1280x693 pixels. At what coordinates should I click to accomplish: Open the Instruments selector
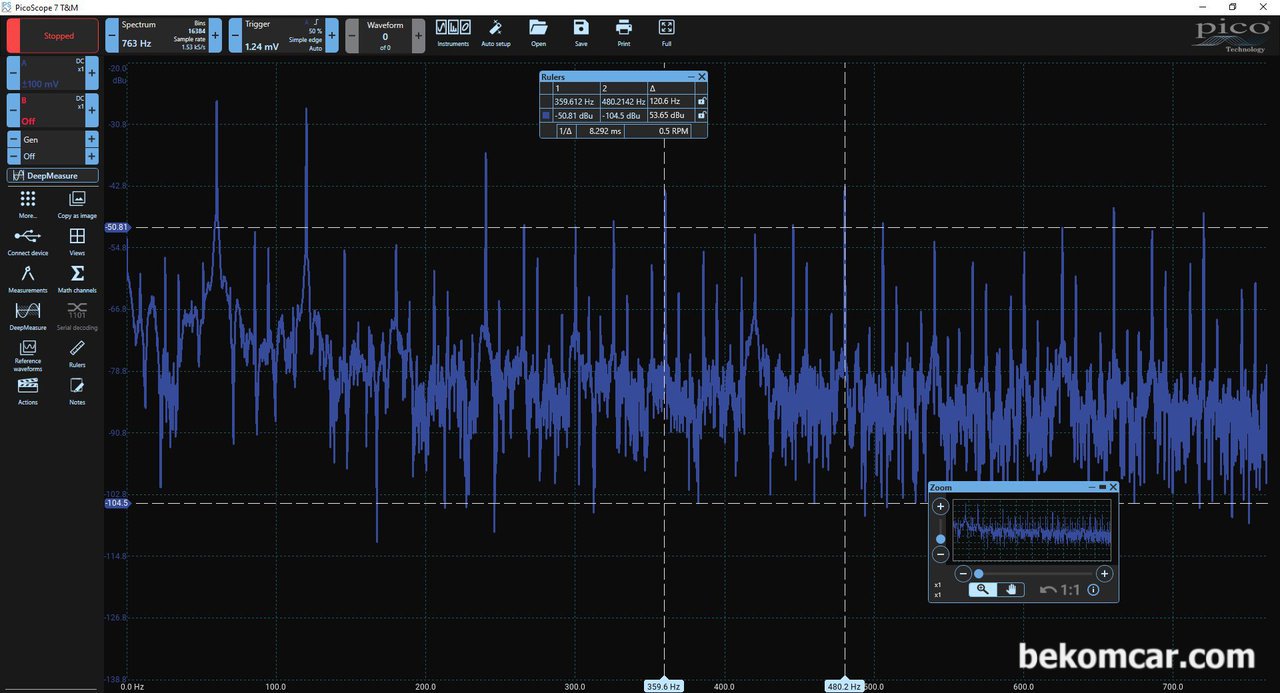click(453, 33)
